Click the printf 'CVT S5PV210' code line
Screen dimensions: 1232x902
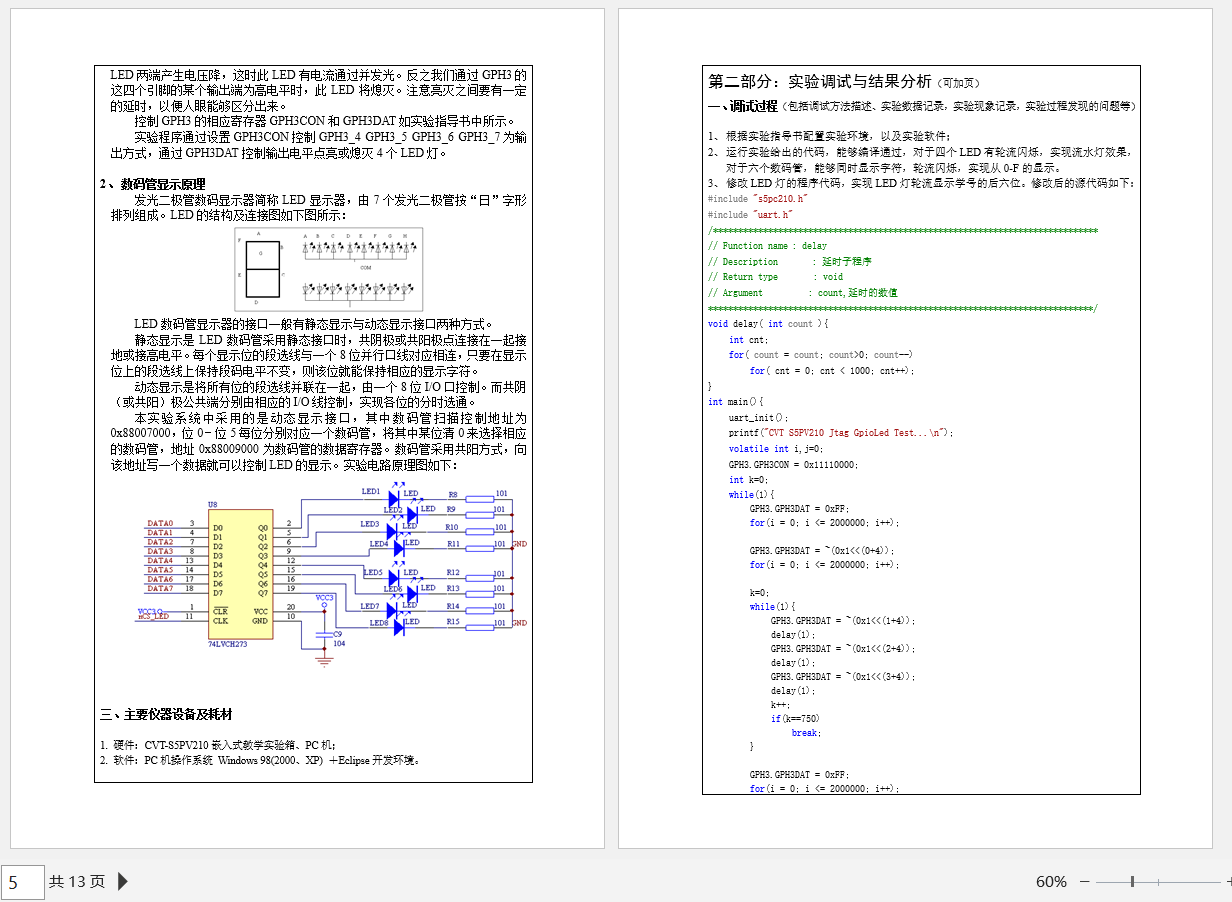841,433
